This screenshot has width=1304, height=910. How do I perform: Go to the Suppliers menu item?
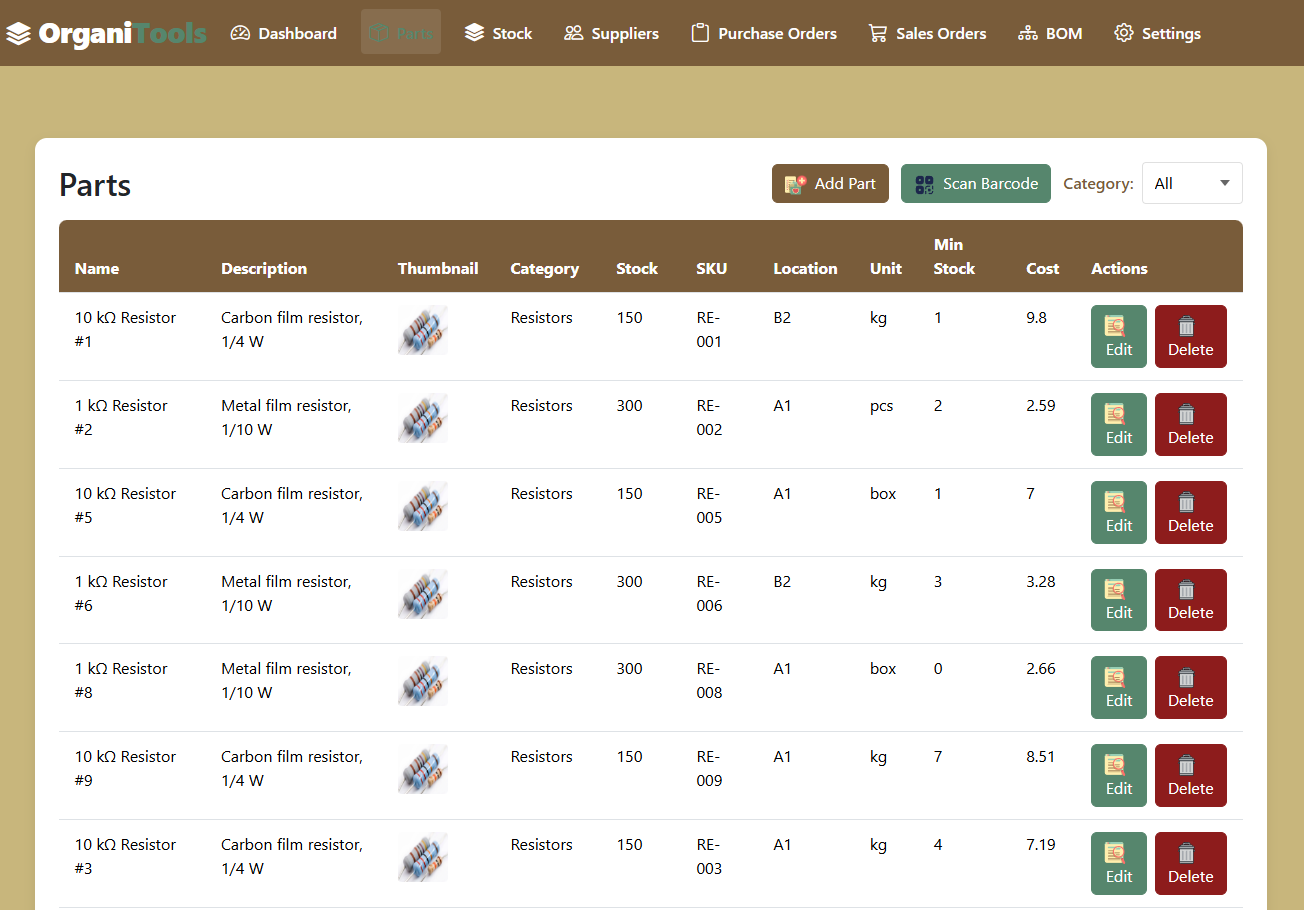[x=611, y=33]
